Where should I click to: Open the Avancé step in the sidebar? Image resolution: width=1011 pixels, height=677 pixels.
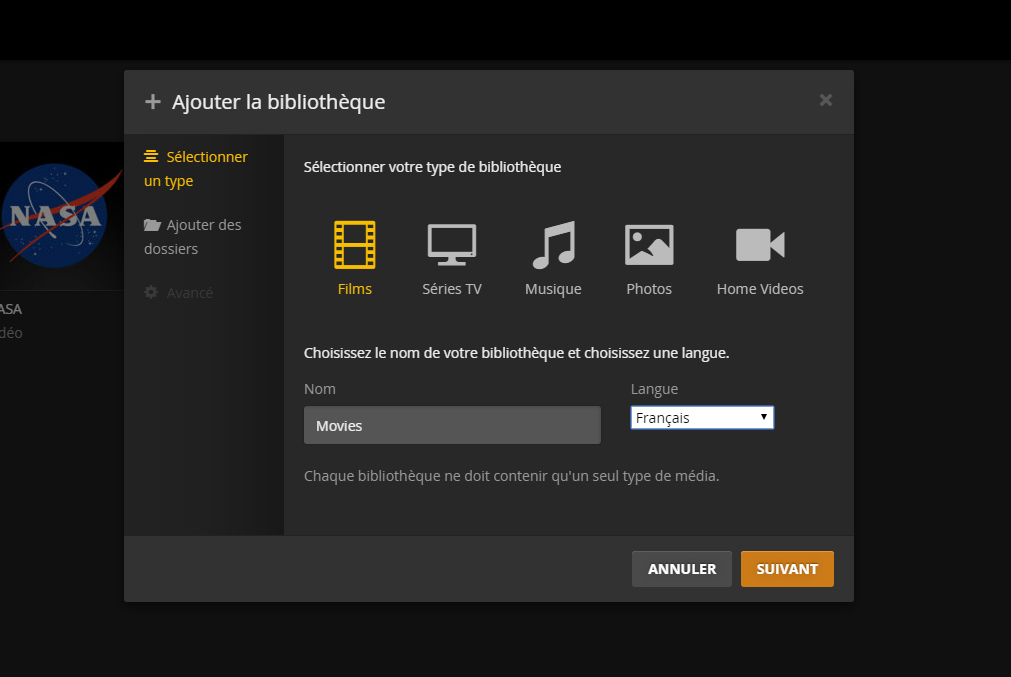coord(189,293)
